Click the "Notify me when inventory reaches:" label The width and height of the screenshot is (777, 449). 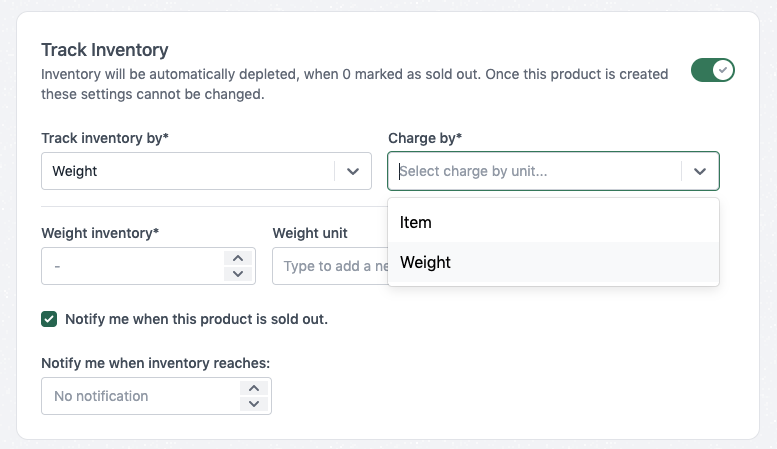156,363
